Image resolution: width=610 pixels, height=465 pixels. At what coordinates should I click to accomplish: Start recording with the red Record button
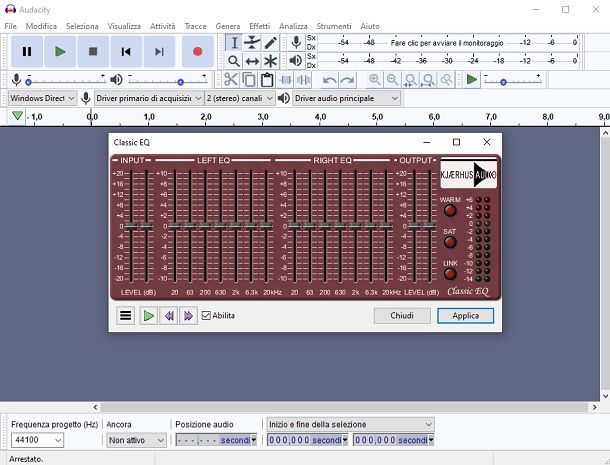[x=198, y=51]
